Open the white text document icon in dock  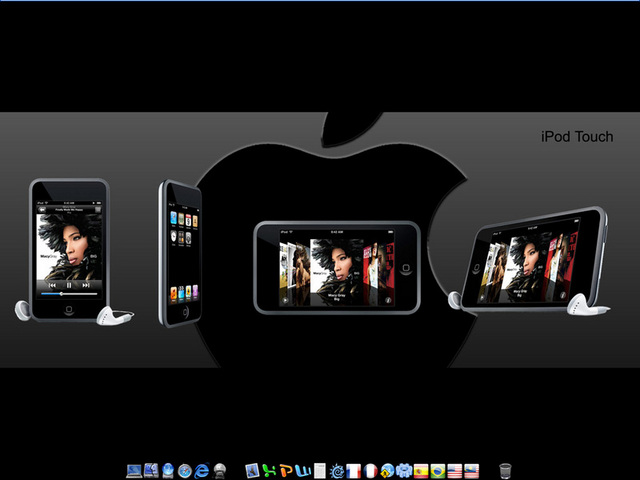pos(320,471)
